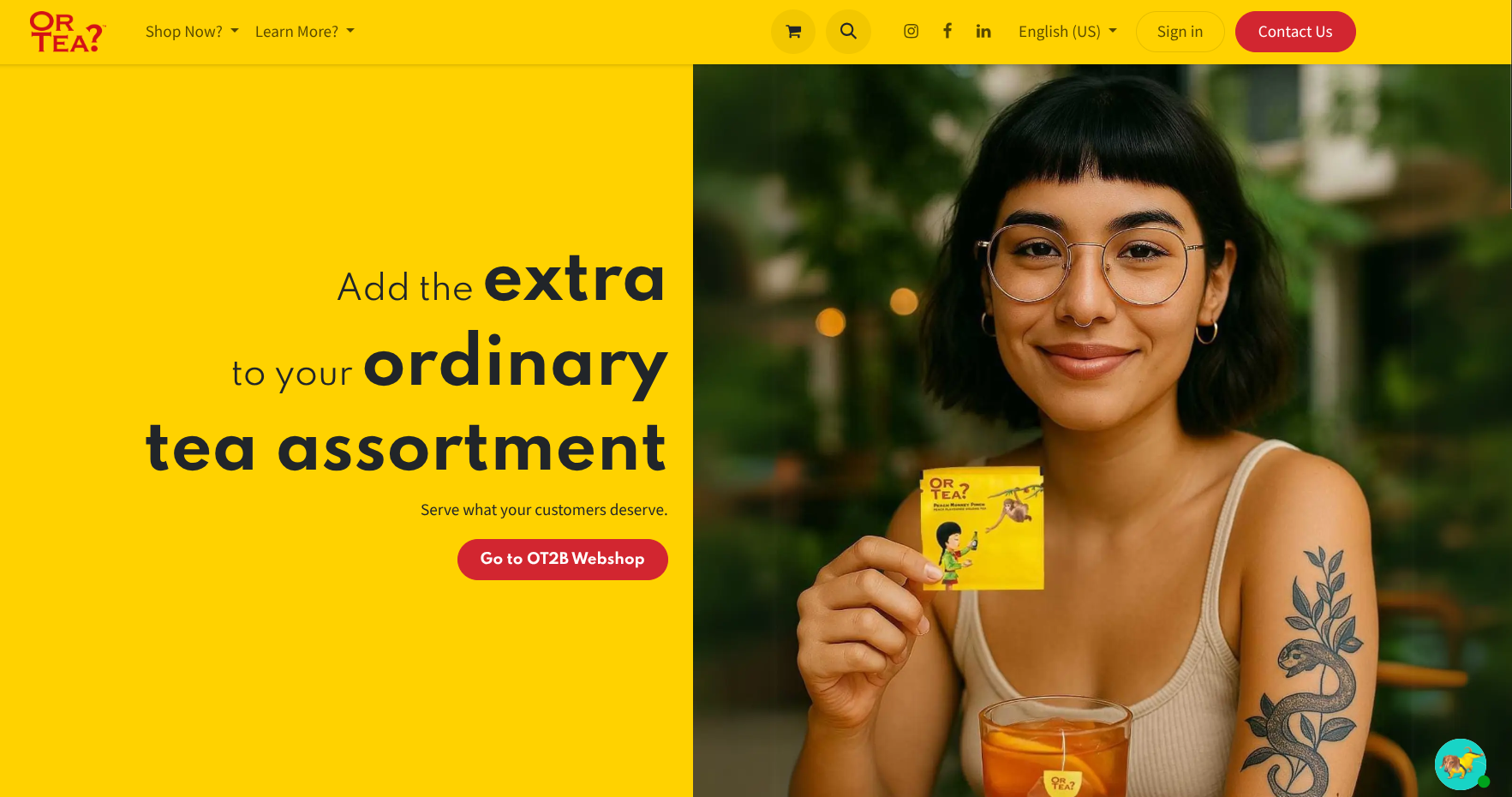1512x797 pixels.
Task: Click the yellow tea sachet in photo
Action: 983,529
